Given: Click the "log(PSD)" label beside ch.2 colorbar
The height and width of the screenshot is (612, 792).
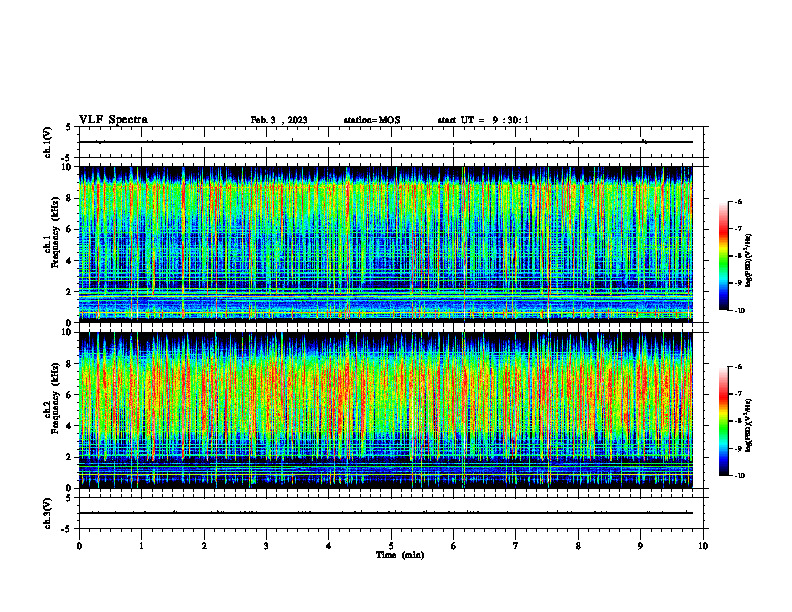Looking at the screenshot, I should (x=749, y=426).
